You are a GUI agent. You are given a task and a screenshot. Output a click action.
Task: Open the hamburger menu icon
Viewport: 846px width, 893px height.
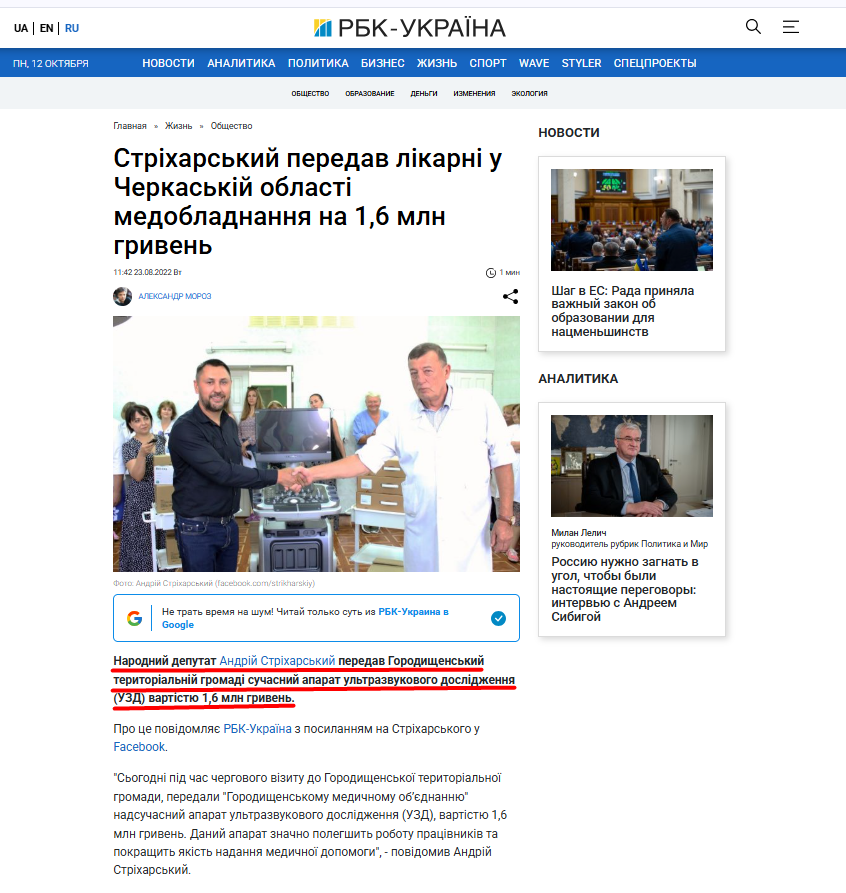790,27
